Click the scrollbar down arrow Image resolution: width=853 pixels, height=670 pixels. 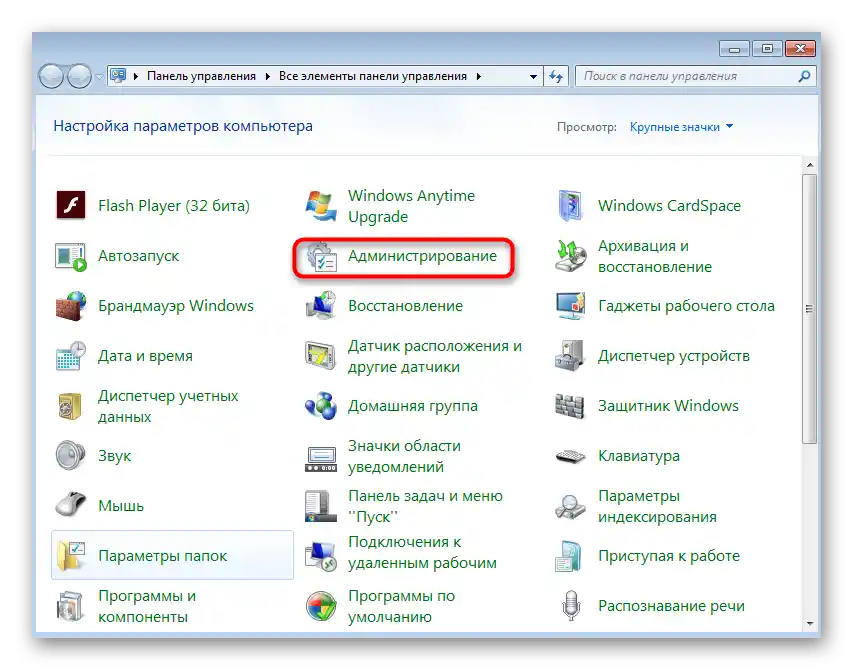pos(809,624)
